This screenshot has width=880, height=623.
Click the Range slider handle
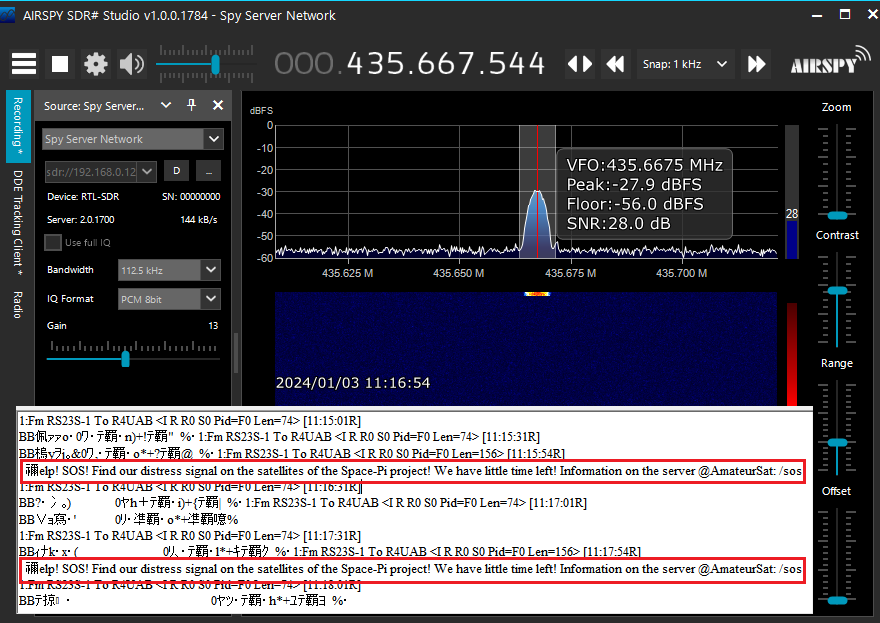[x=837, y=443]
